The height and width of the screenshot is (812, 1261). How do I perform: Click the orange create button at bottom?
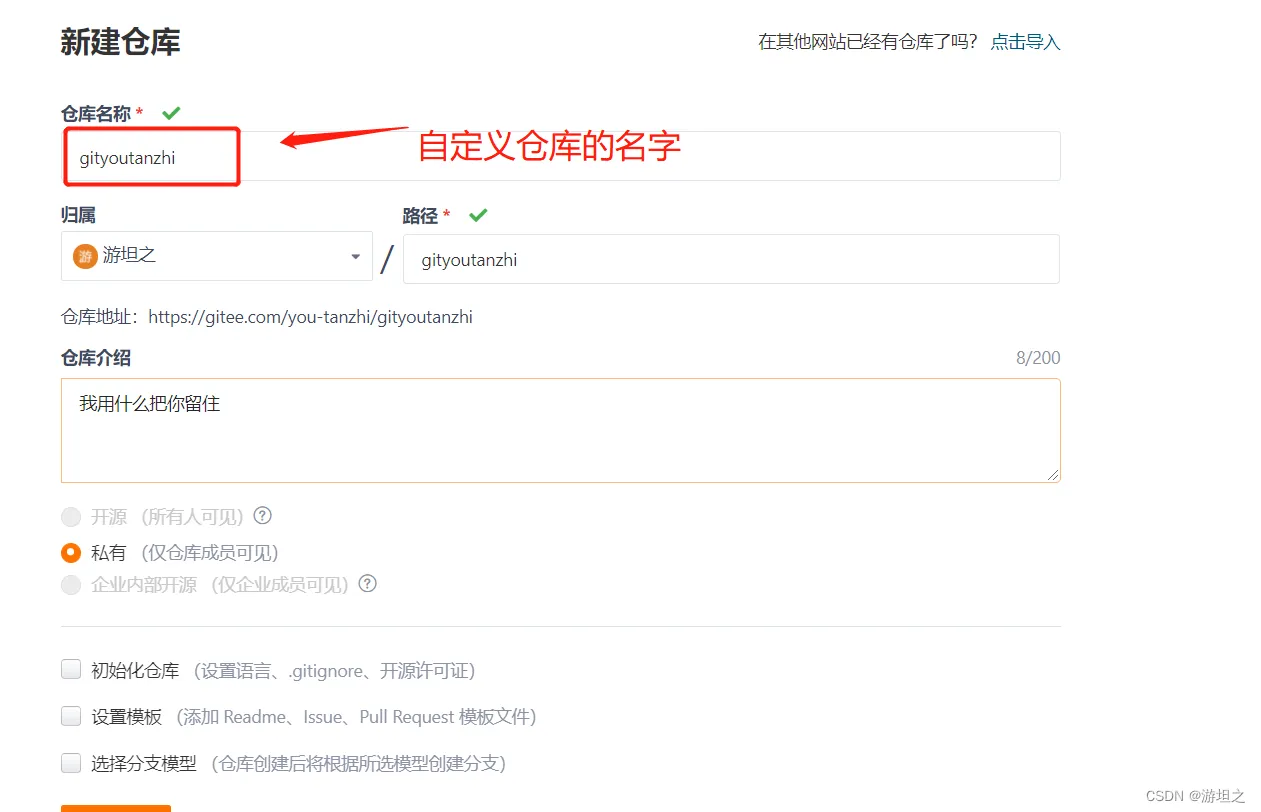pyautogui.click(x=116, y=808)
